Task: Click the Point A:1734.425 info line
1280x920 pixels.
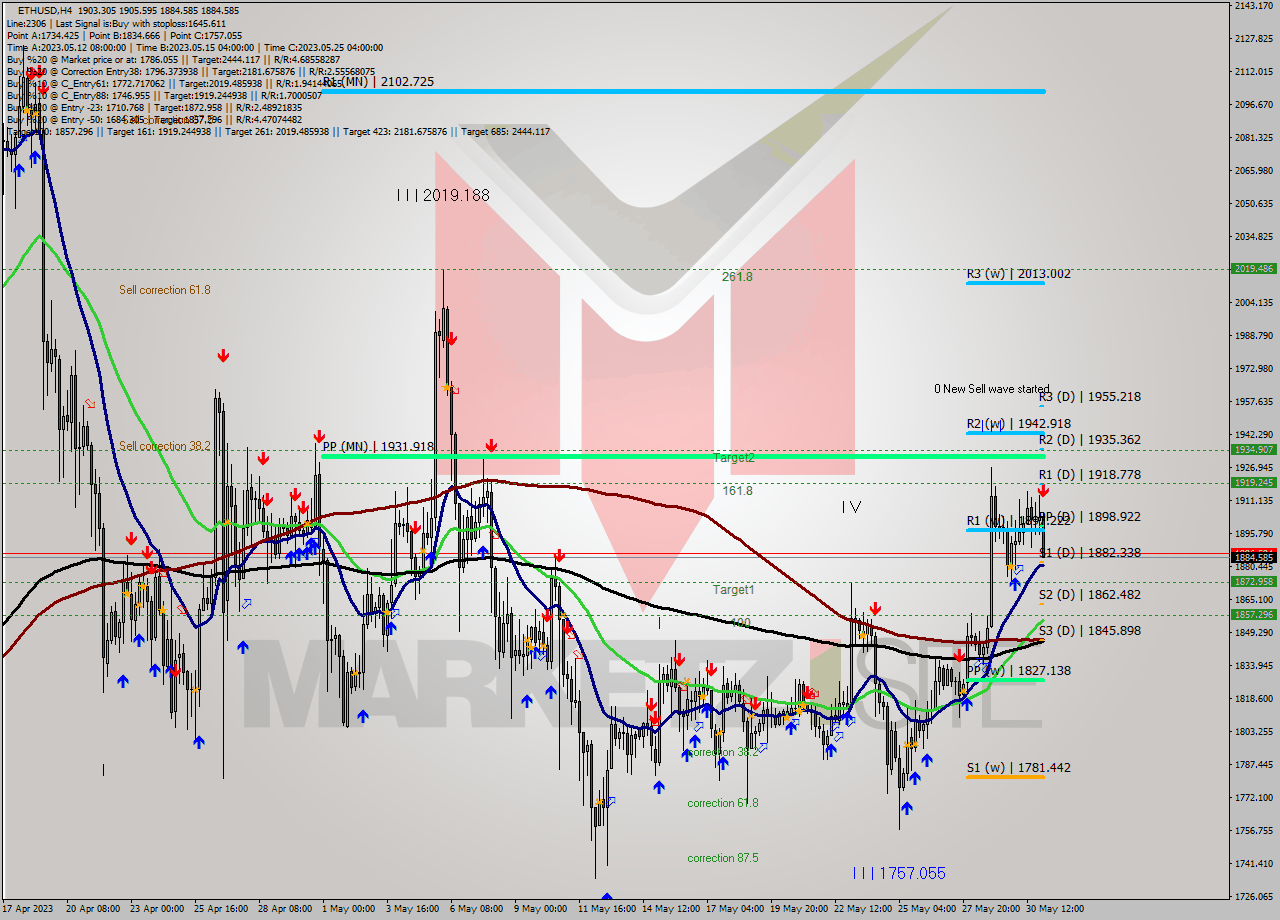Action: click(124, 35)
